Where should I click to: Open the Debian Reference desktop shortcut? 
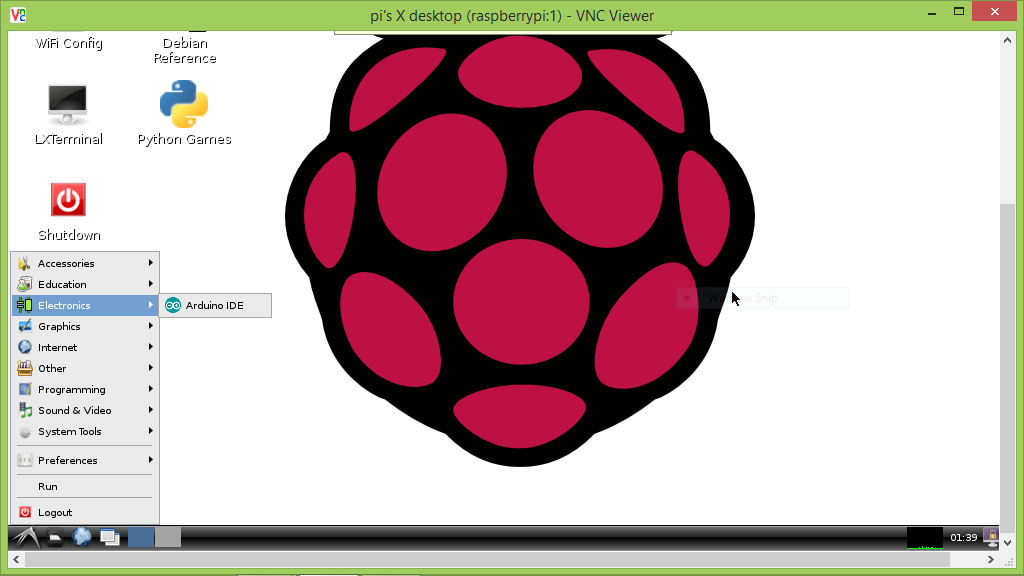tap(185, 48)
